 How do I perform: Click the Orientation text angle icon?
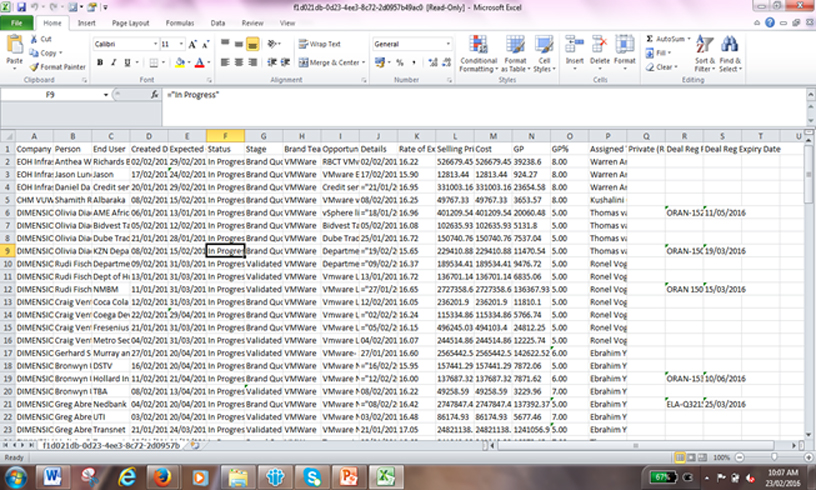point(273,44)
